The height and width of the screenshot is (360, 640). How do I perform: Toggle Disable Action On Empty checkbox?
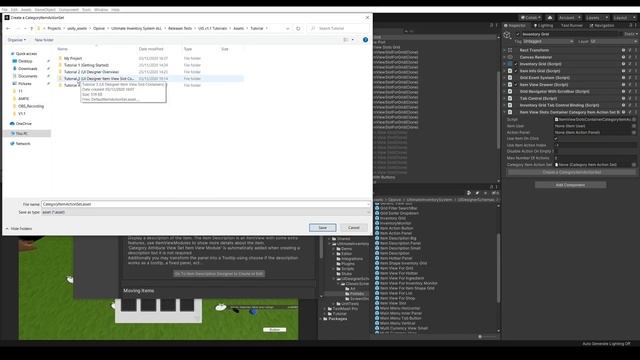(x=556, y=151)
